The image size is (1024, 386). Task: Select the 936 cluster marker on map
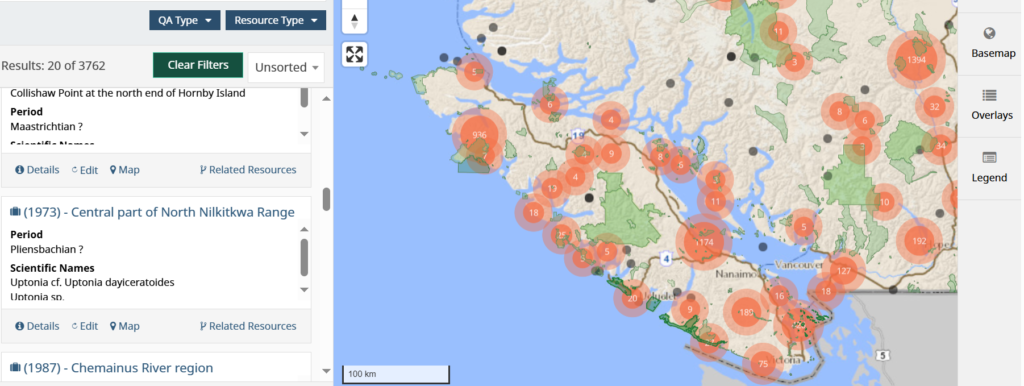[479, 135]
